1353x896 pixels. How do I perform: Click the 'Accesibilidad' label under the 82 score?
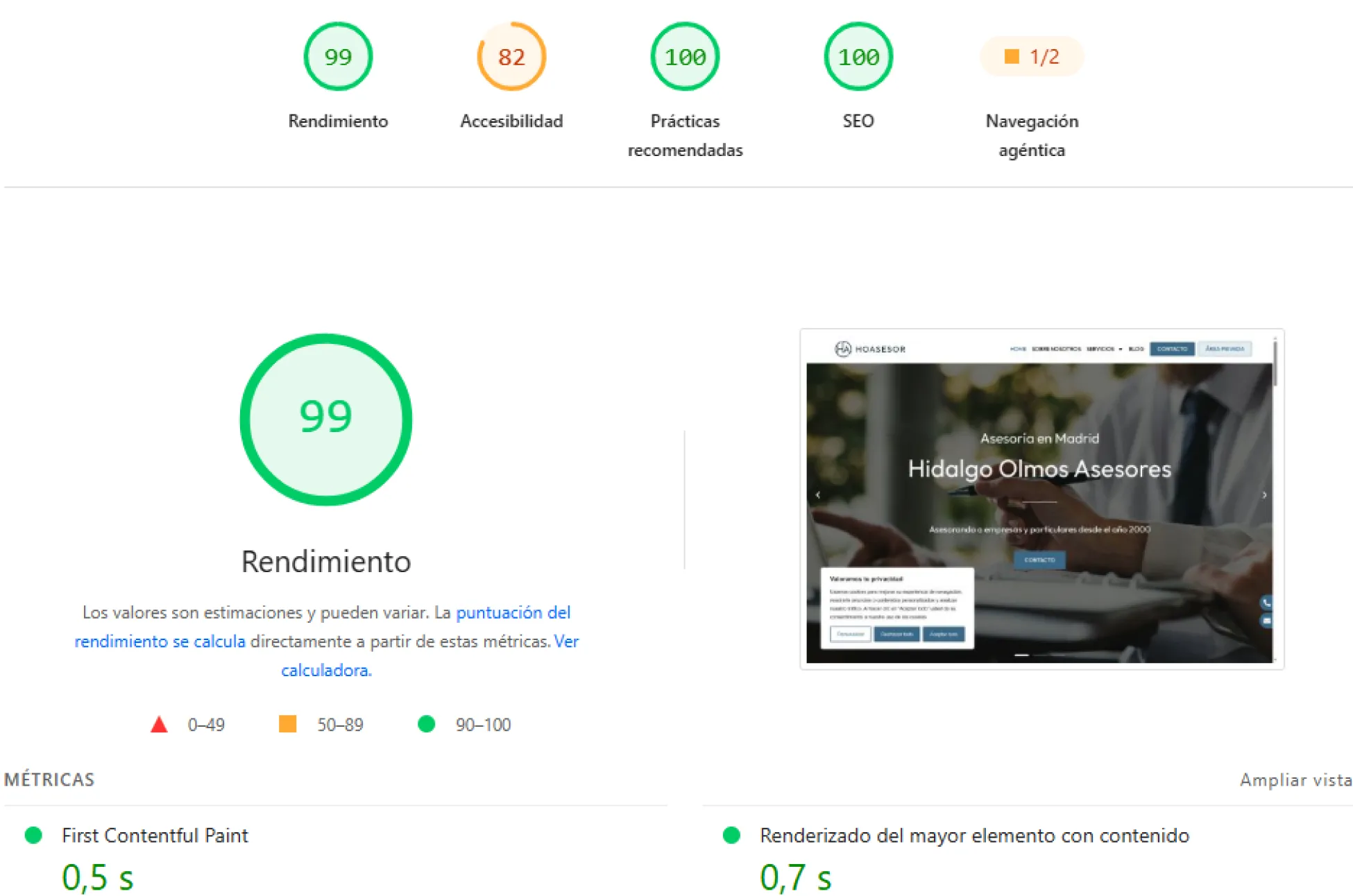click(511, 121)
